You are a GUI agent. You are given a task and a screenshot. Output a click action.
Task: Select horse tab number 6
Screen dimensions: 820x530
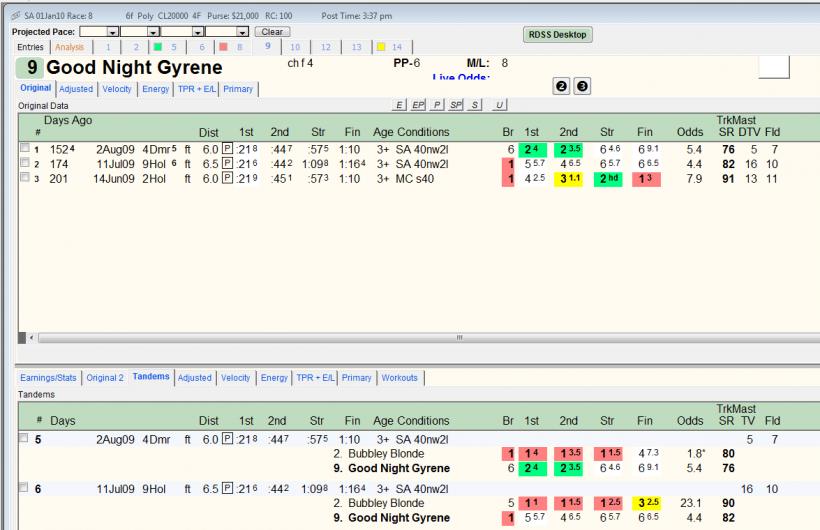pyautogui.click(x=202, y=47)
